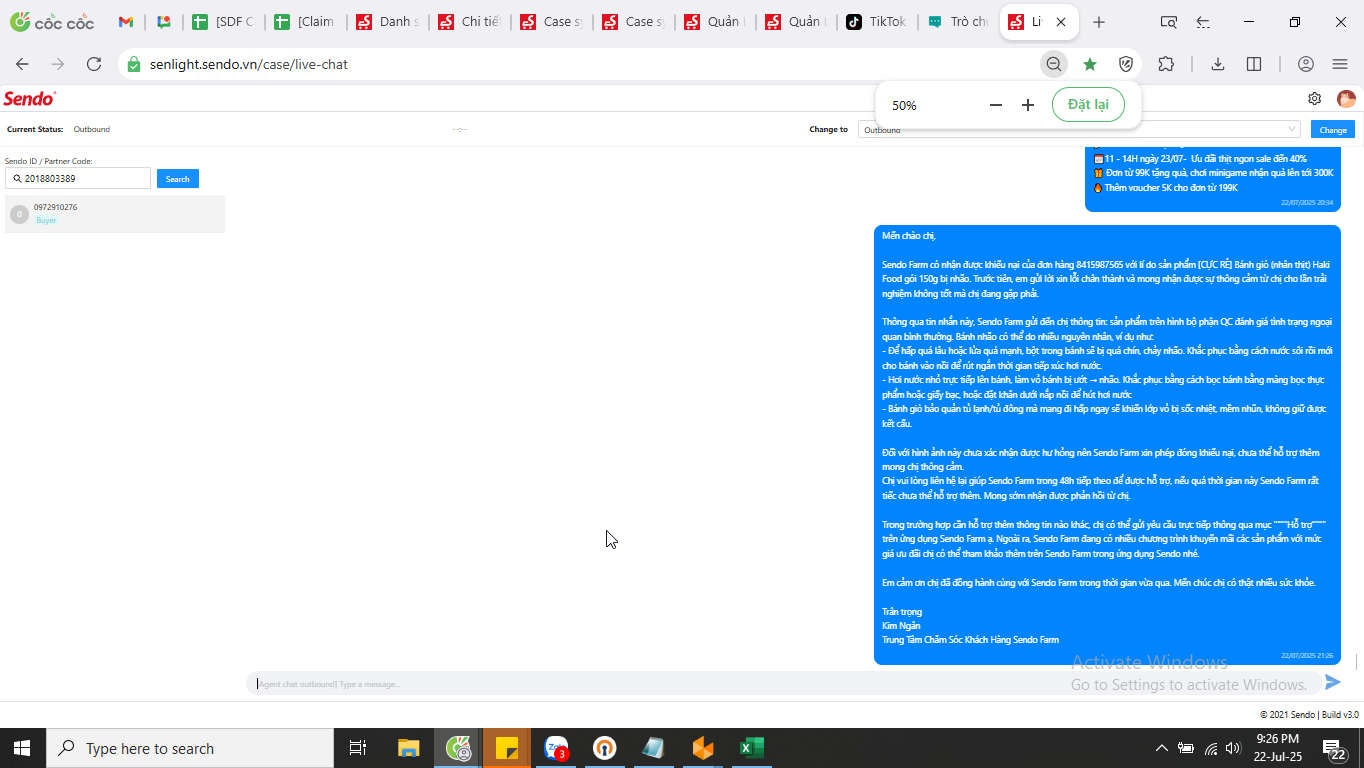Open the Cốc Cốc browser logo menu
The image size is (1364, 768).
52,22
